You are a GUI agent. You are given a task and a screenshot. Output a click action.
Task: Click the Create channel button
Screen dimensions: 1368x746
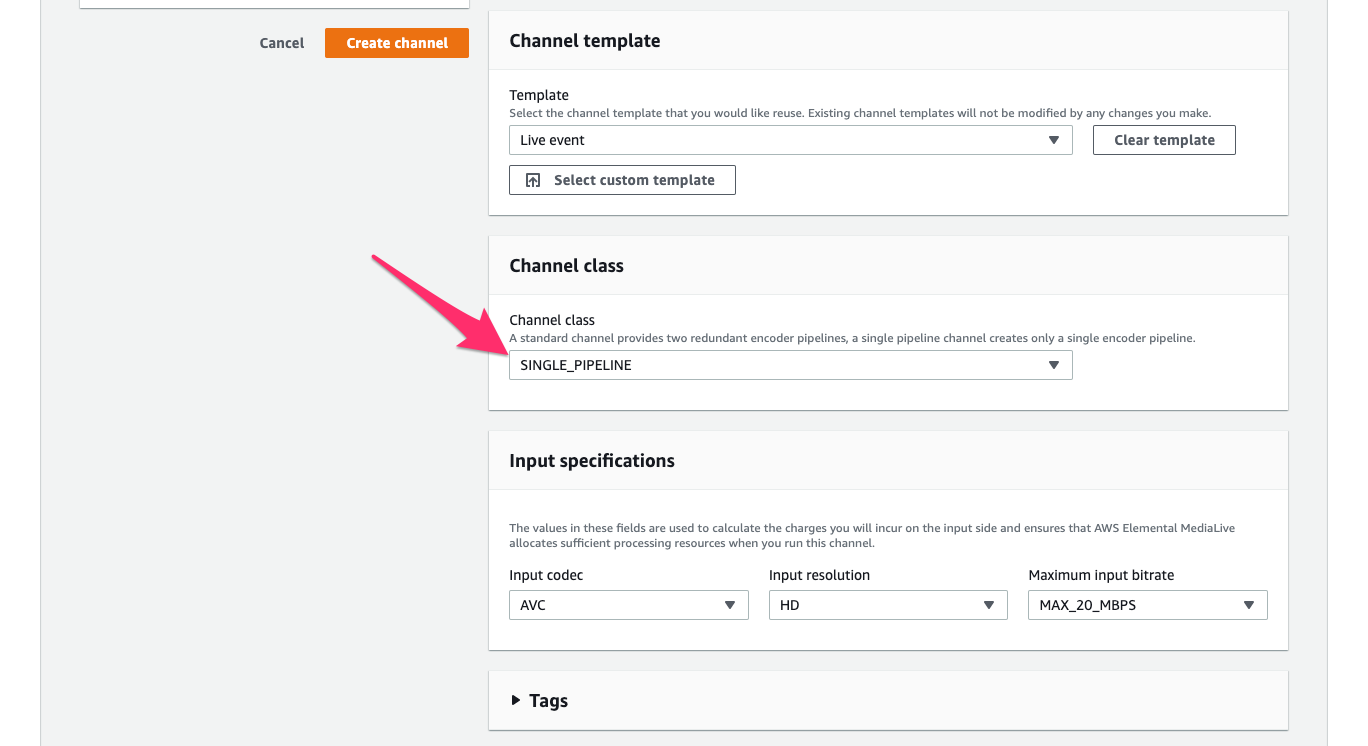coord(396,43)
